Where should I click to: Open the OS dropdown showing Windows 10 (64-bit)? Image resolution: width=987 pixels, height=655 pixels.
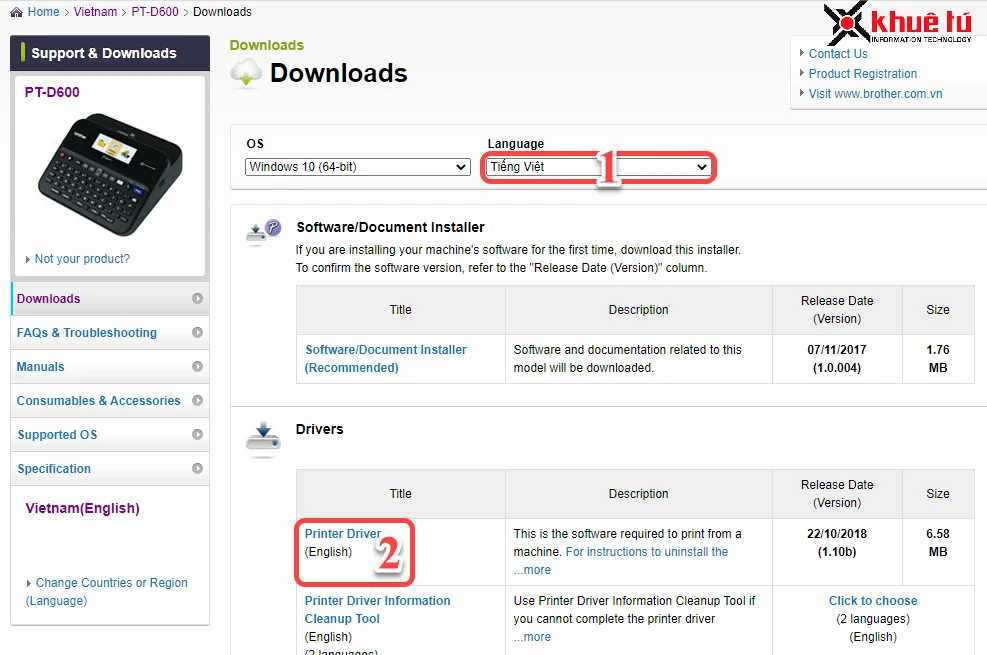(x=357, y=167)
